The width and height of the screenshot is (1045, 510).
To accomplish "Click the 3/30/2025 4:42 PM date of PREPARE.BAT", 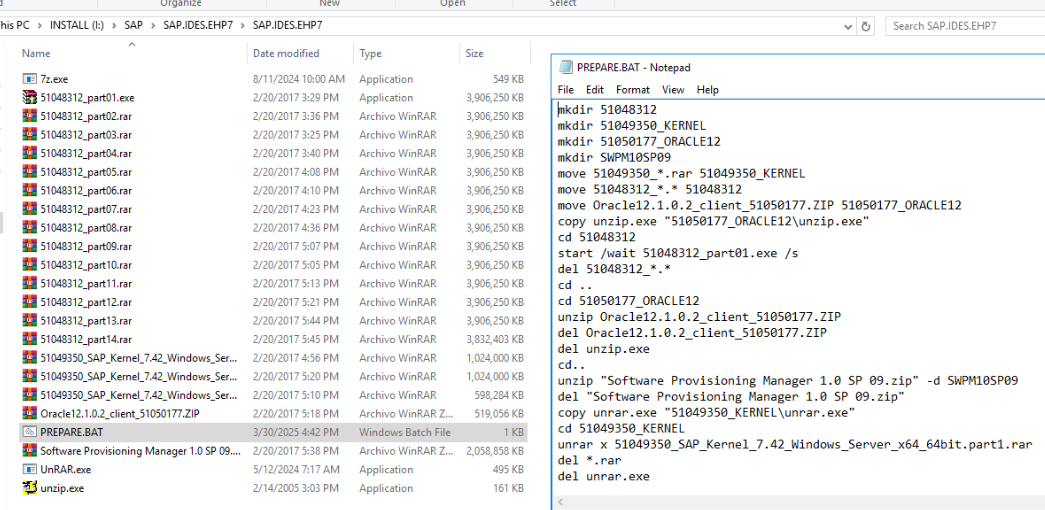I will pyautogui.click(x=296, y=432).
